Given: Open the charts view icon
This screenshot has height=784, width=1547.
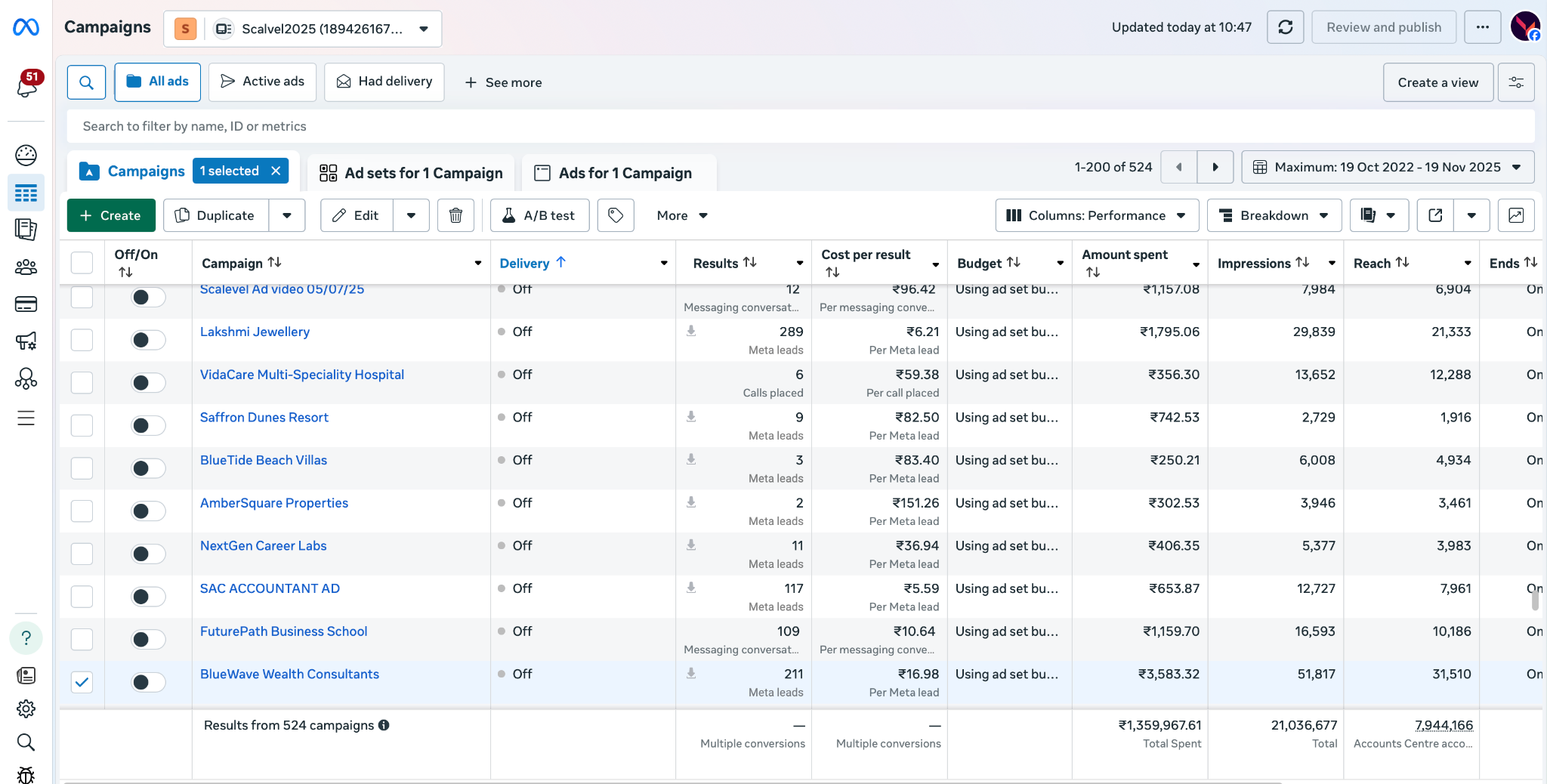Looking at the screenshot, I should click(x=1515, y=215).
